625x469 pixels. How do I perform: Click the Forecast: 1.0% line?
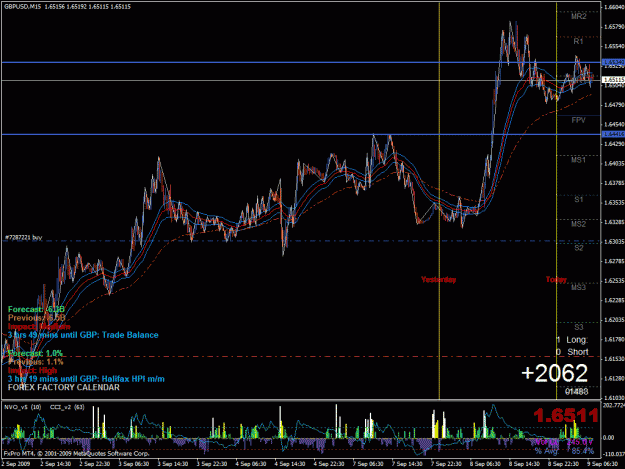click(x=35, y=353)
